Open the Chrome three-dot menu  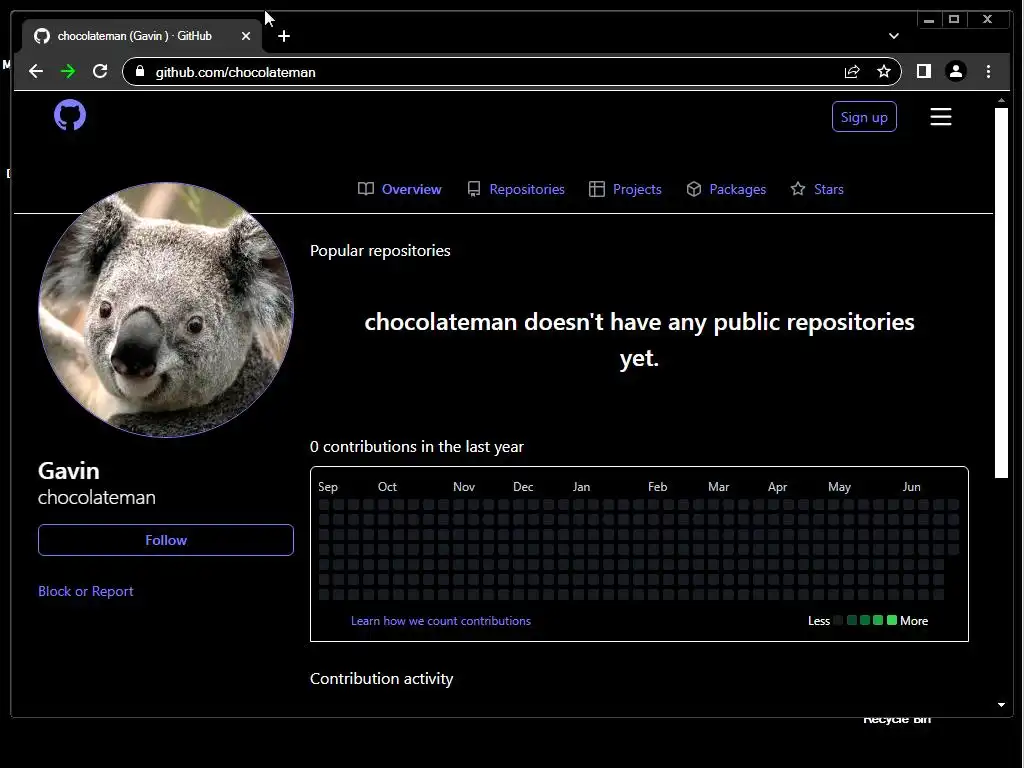988,71
